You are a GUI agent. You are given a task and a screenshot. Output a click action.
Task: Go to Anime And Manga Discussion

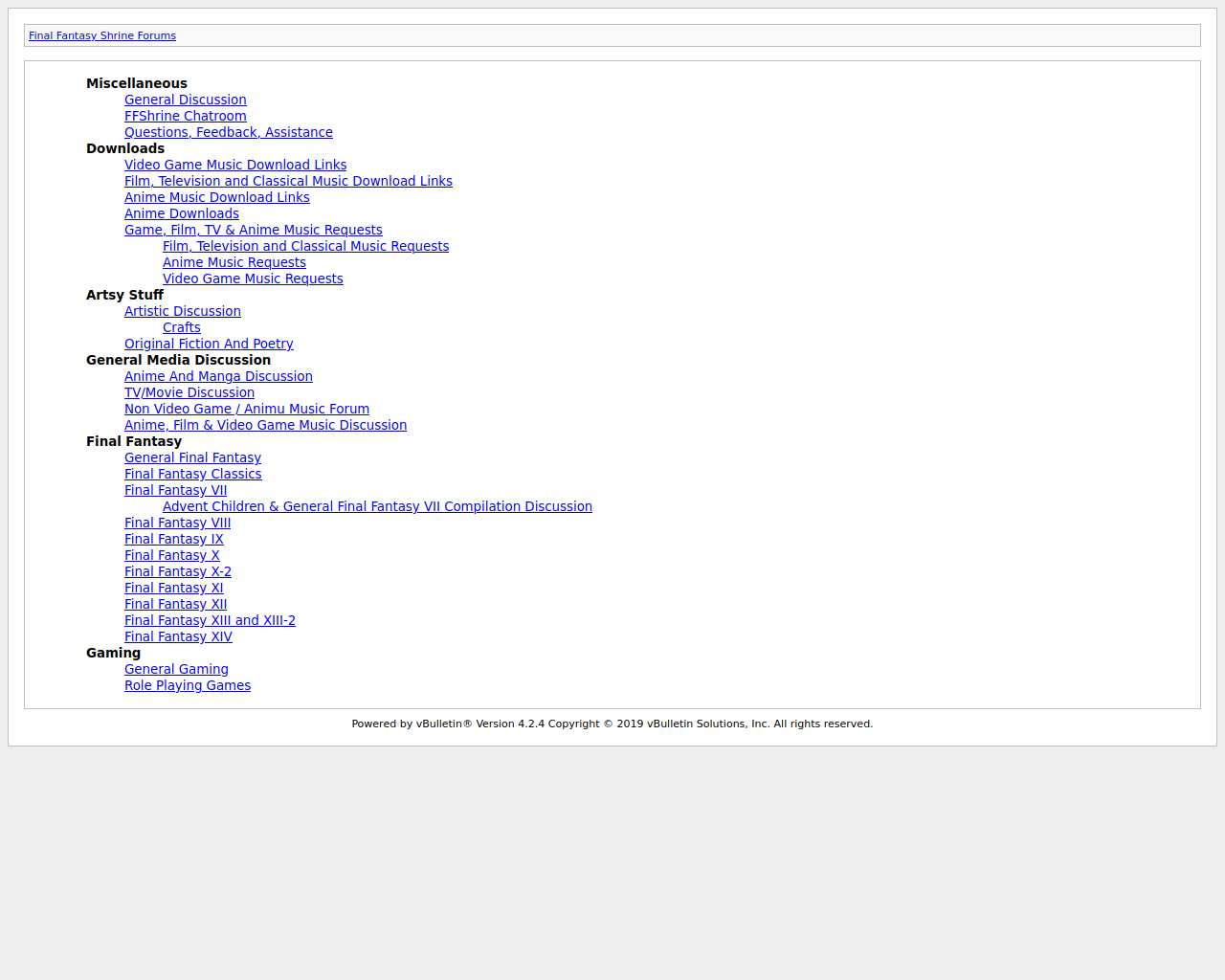pyautogui.click(x=218, y=376)
